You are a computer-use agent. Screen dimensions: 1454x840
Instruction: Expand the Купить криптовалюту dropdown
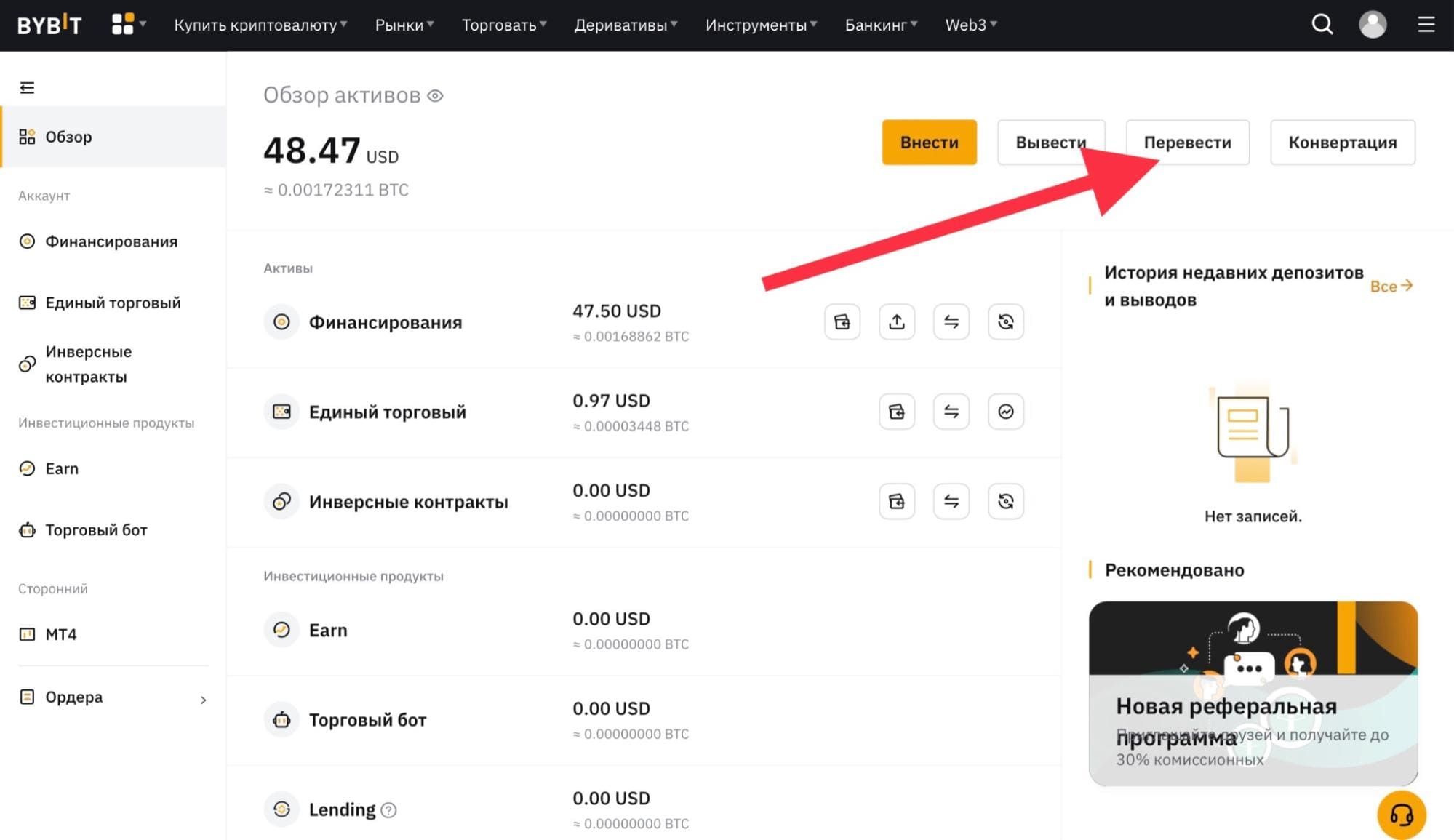click(x=260, y=25)
